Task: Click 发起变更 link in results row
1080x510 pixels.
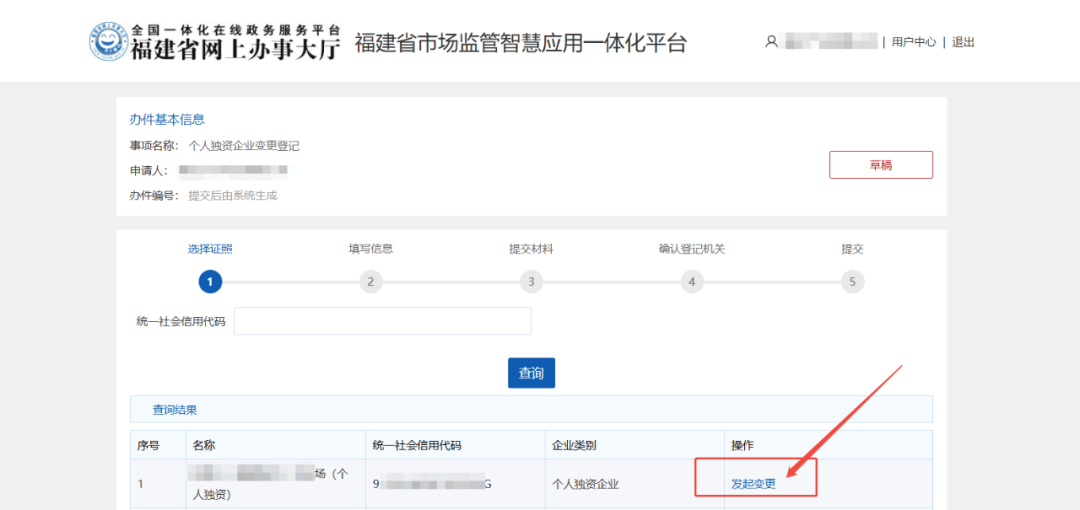Action: pos(753,484)
